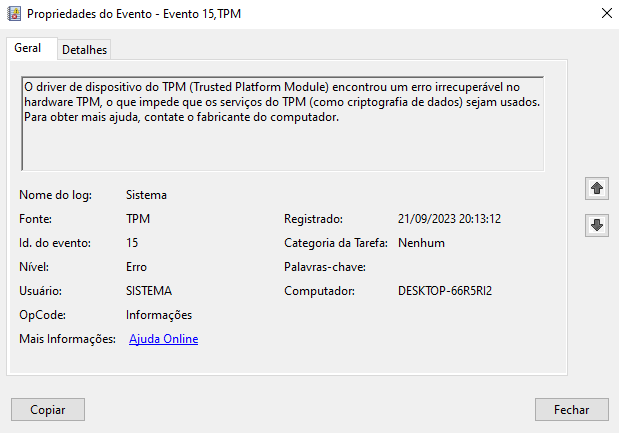The image size is (619, 433).
Task: Select the Fonte value TPM
Action: coord(138,219)
